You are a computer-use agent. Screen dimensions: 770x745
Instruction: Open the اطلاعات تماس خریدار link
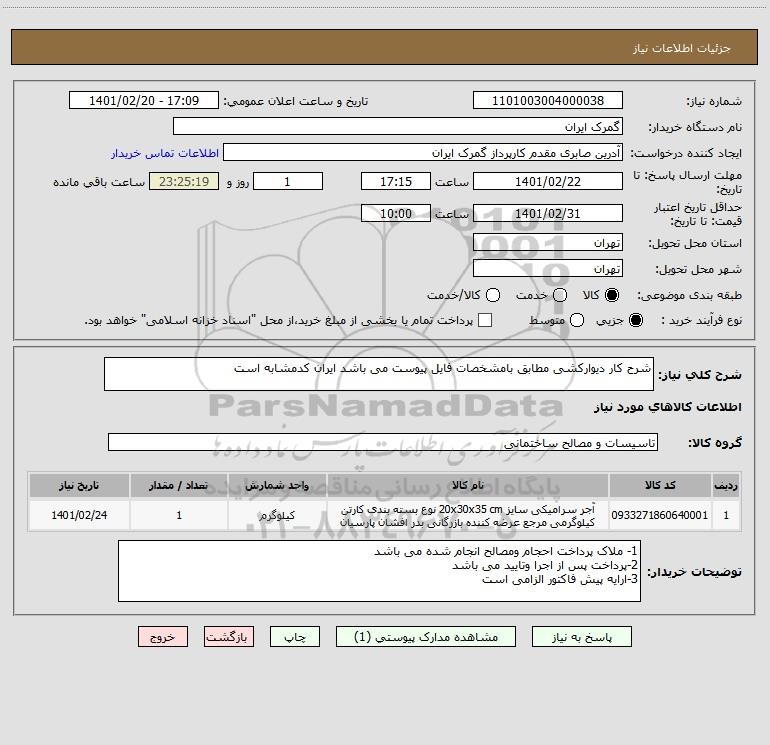coord(165,153)
